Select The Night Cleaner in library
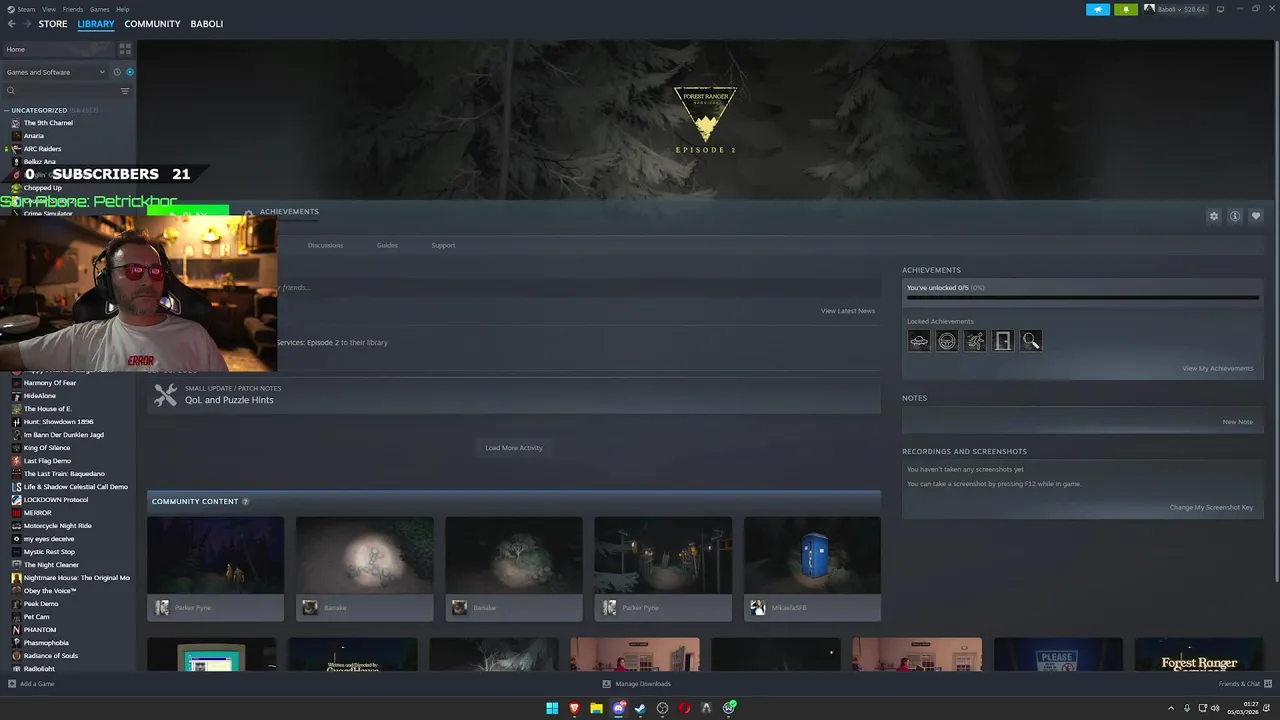Screen dimensions: 1280x720 51,565
